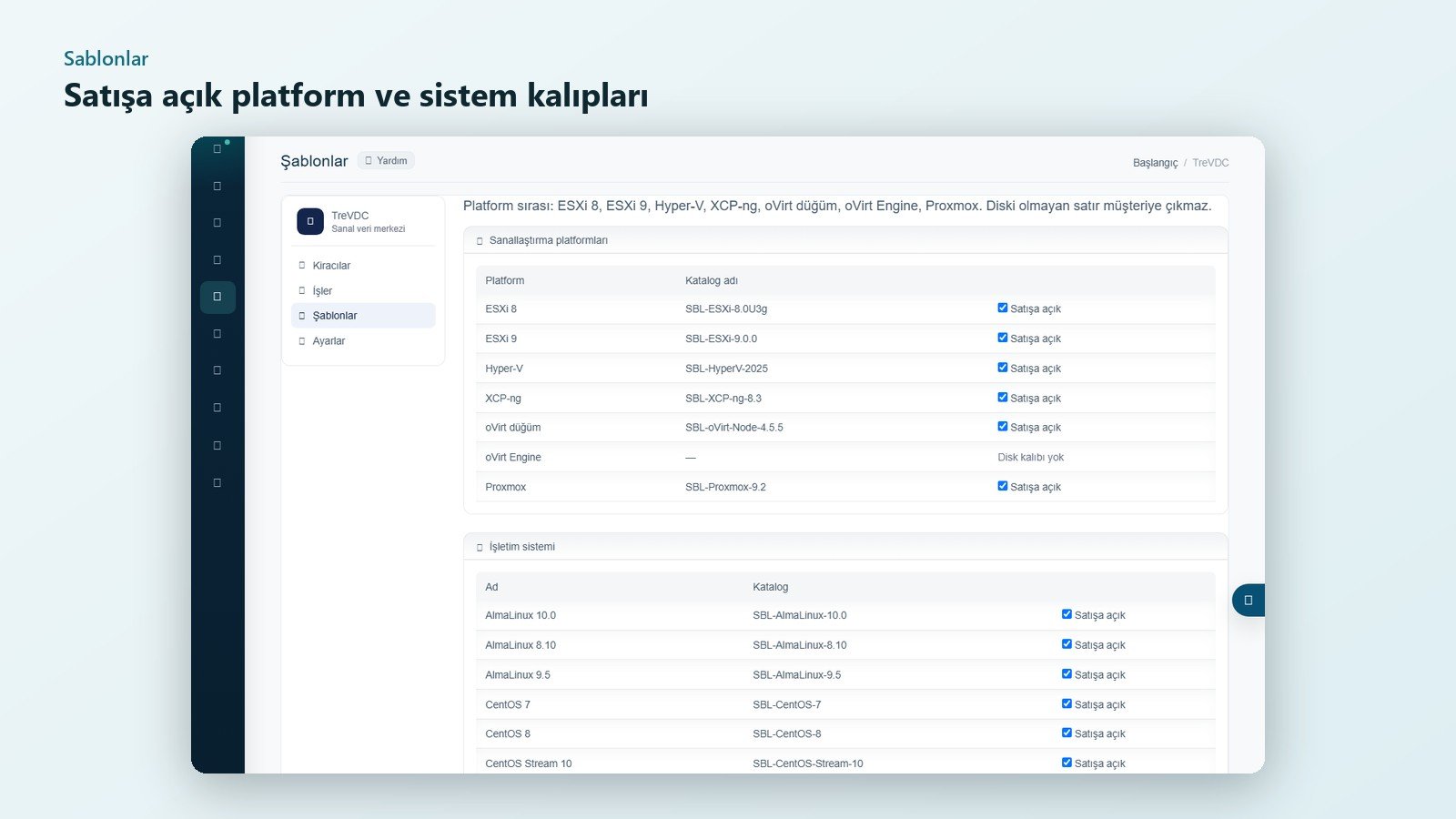Collapse the Sanallaştırma platformları section header
Viewport: 1456px width, 819px height.
point(845,240)
